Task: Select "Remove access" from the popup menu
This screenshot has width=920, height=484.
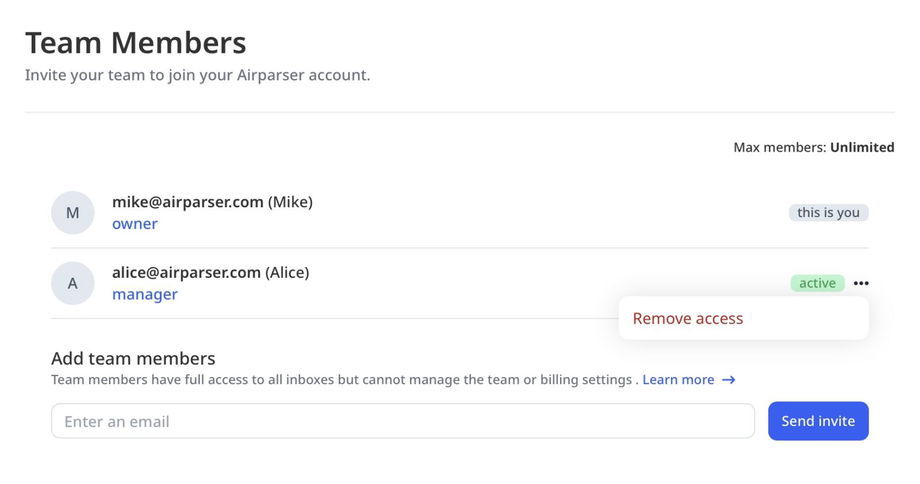Action: [688, 319]
